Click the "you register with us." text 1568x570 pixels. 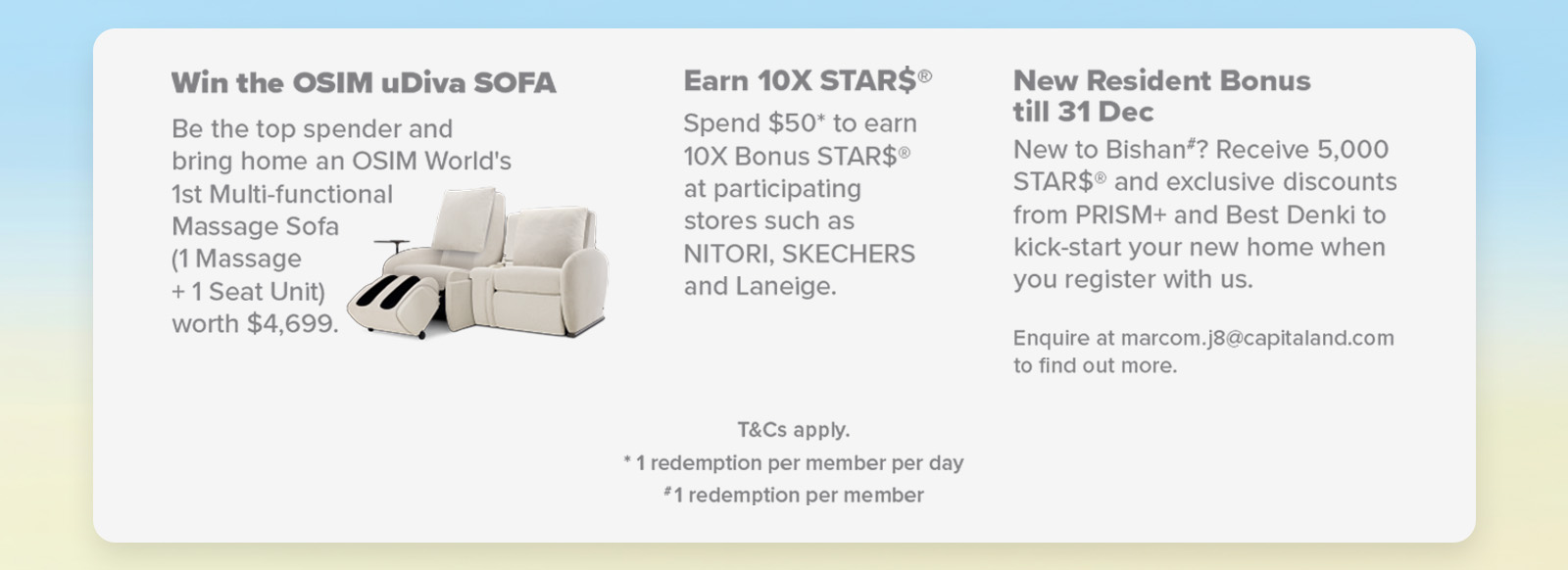pyautogui.click(x=1133, y=280)
